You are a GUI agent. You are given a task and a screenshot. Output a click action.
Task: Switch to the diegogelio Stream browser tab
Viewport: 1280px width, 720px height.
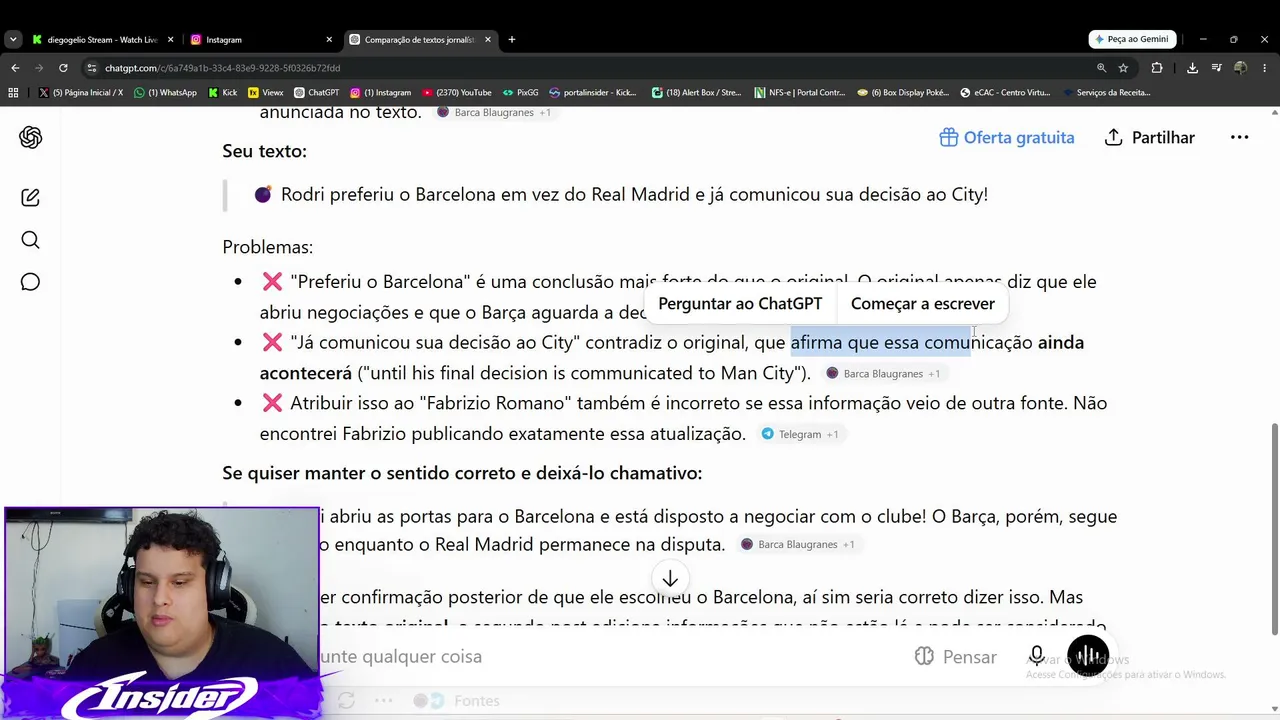coord(103,40)
